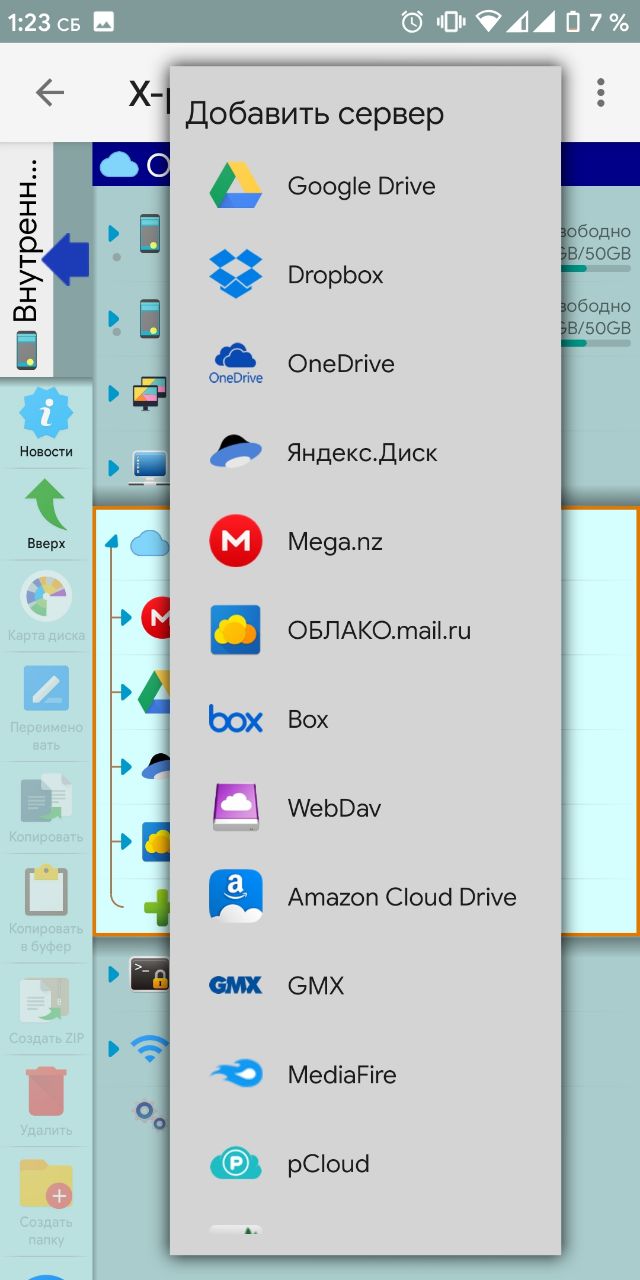Tap the Dropbox box logo icon
640x1280 pixels.
(x=236, y=275)
